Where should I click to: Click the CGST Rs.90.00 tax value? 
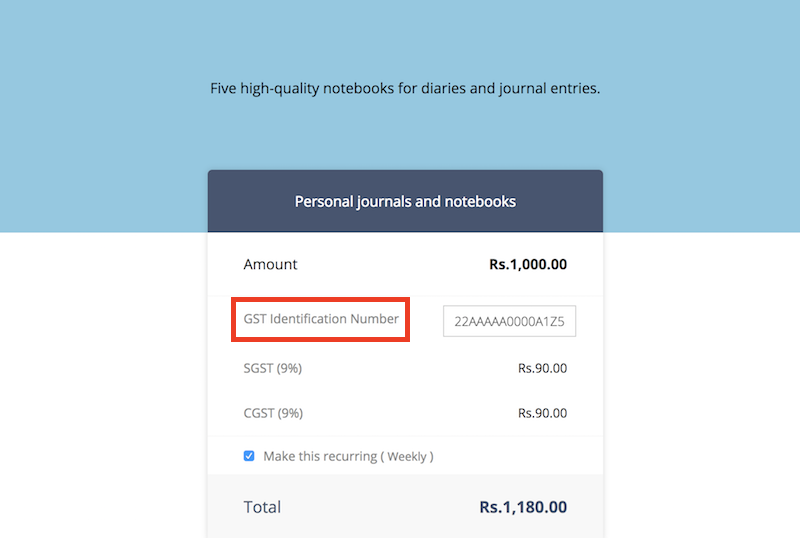click(x=542, y=413)
